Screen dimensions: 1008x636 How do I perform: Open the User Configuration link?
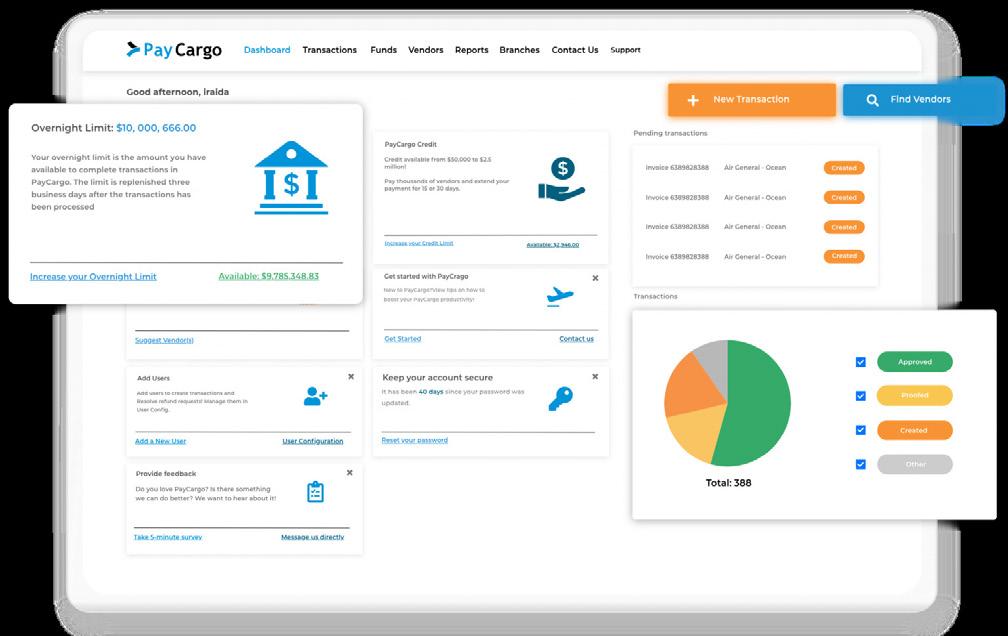[312, 441]
